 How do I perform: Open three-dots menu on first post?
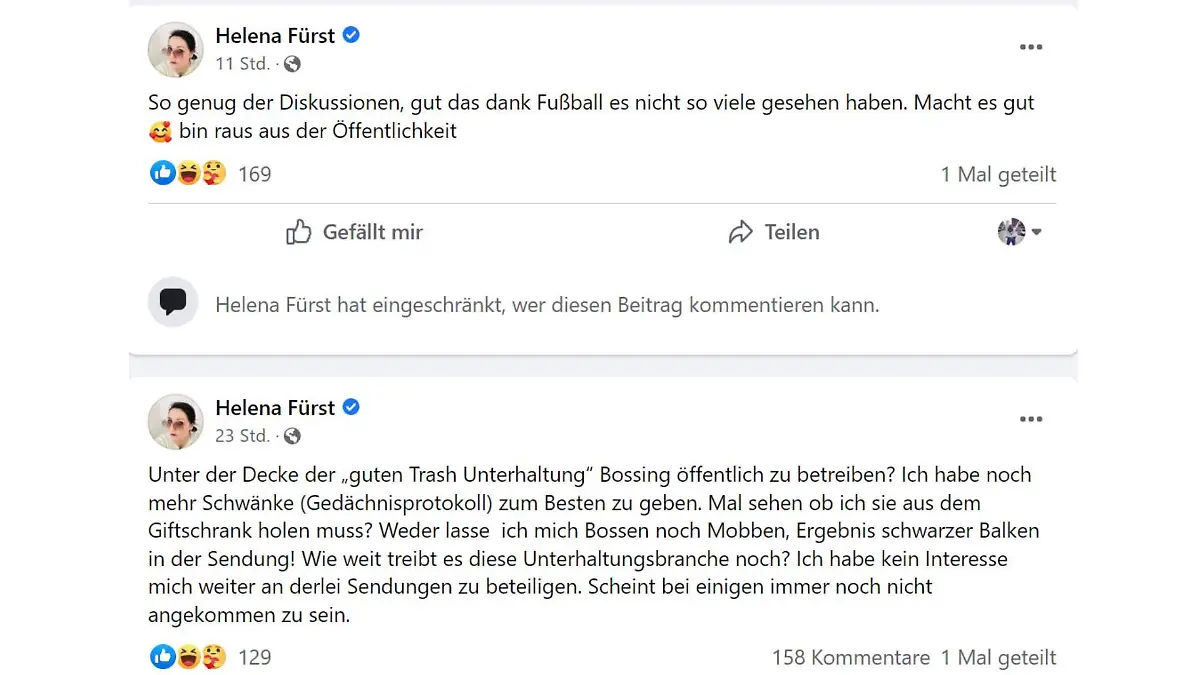click(x=1031, y=47)
